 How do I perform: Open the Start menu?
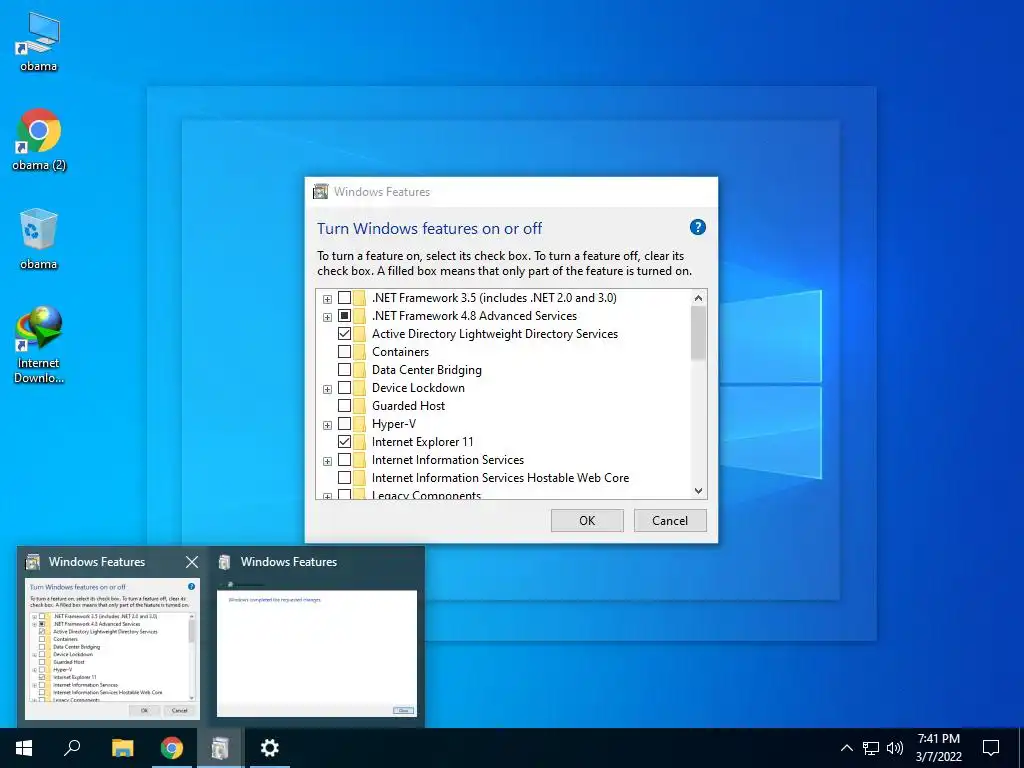[24, 748]
